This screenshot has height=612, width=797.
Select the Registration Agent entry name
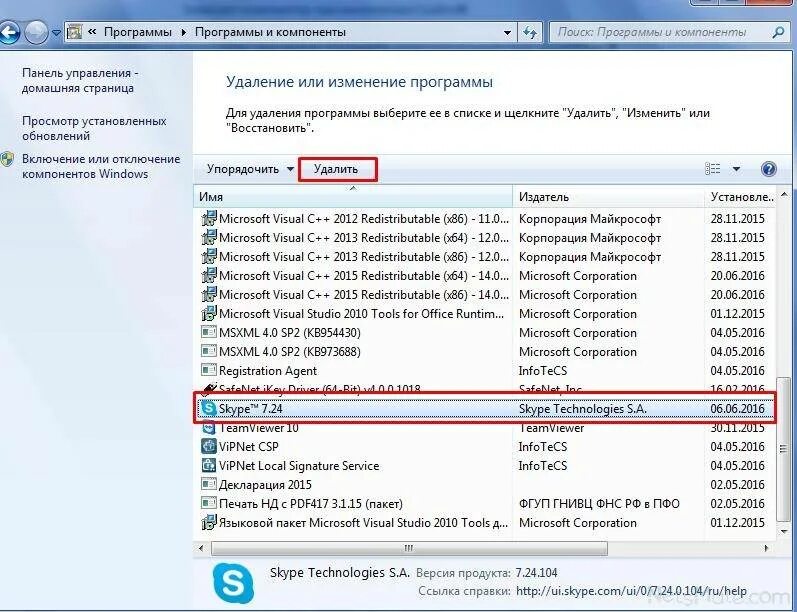pos(268,371)
